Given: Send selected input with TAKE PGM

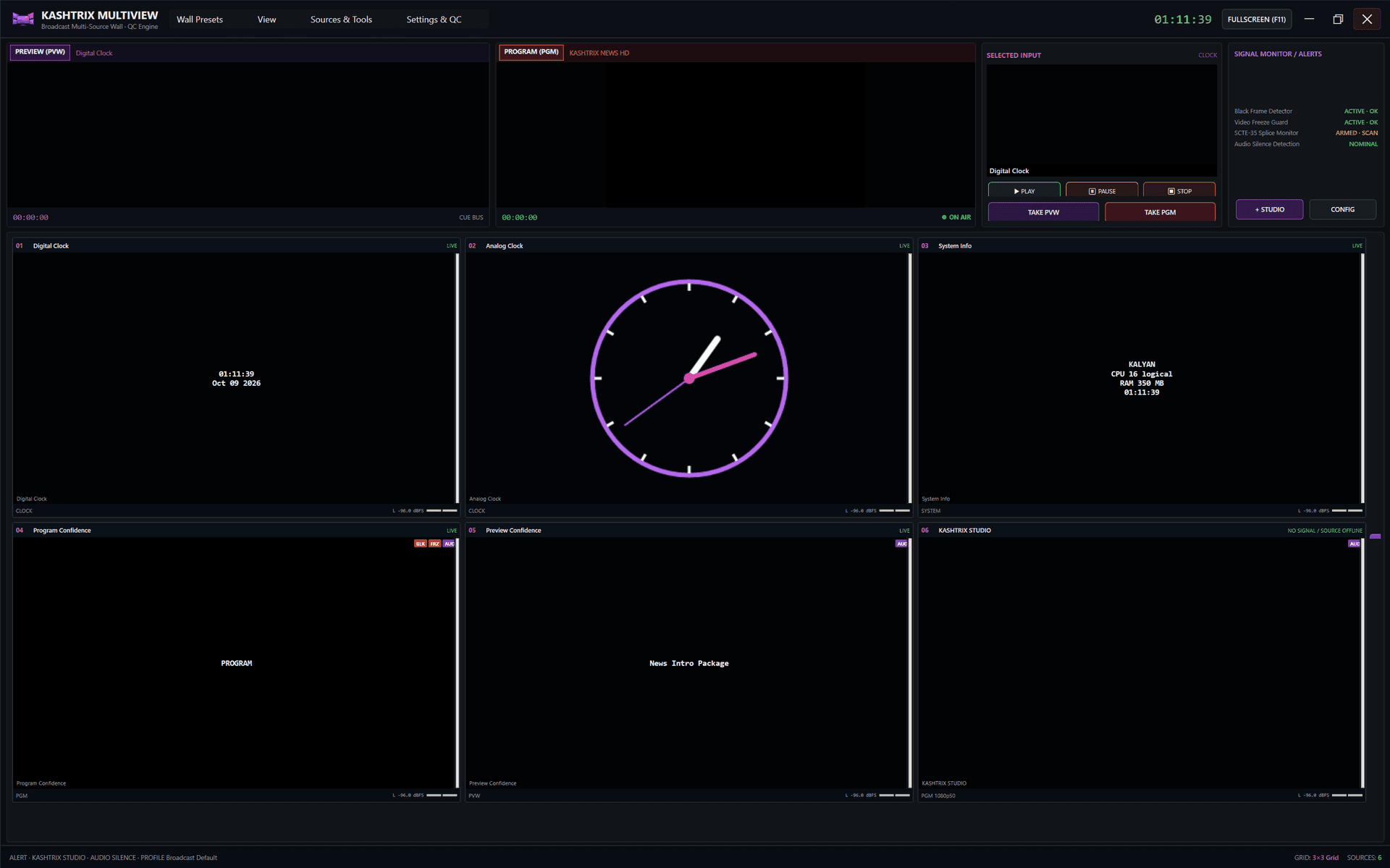Looking at the screenshot, I should tap(1160, 212).
